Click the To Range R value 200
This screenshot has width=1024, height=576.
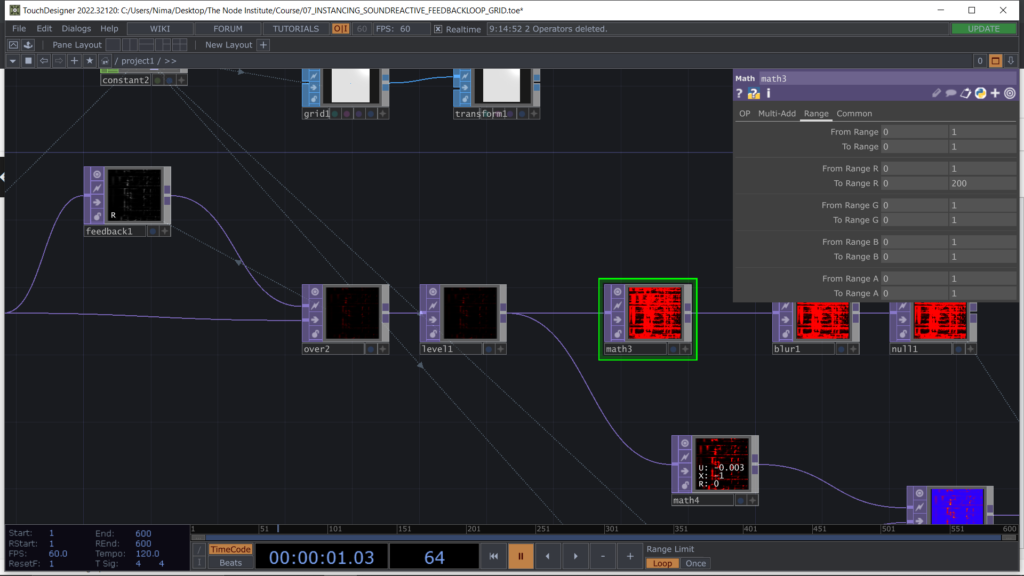coord(982,184)
